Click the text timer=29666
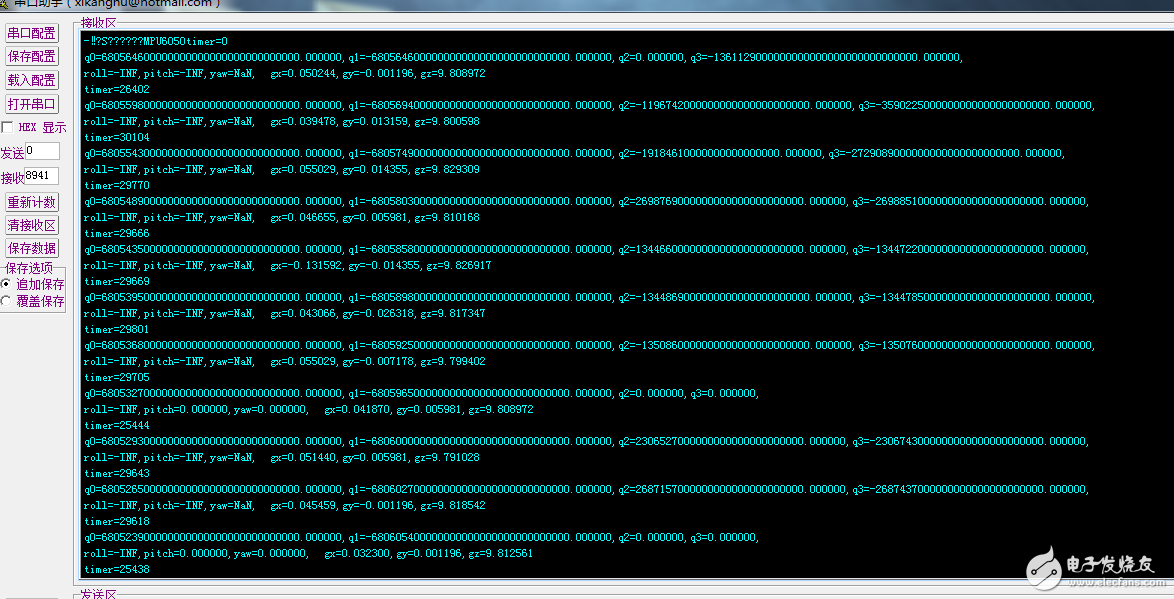1174x599 pixels. [x=117, y=233]
